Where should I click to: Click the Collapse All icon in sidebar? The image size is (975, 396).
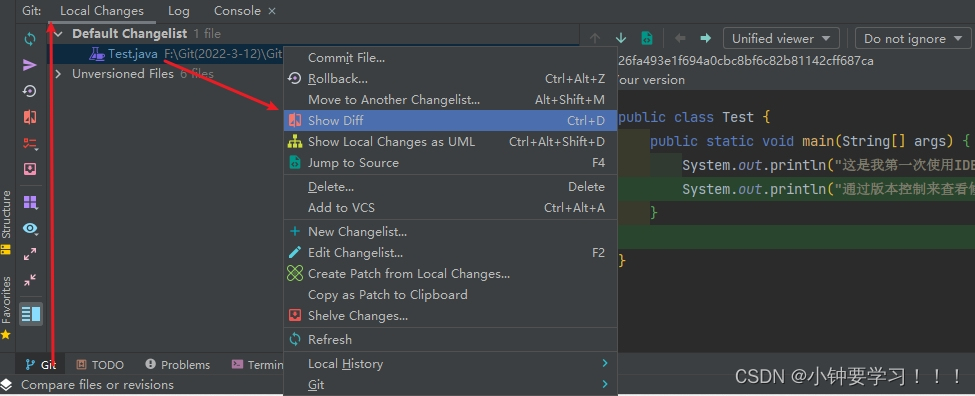coord(30,280)
